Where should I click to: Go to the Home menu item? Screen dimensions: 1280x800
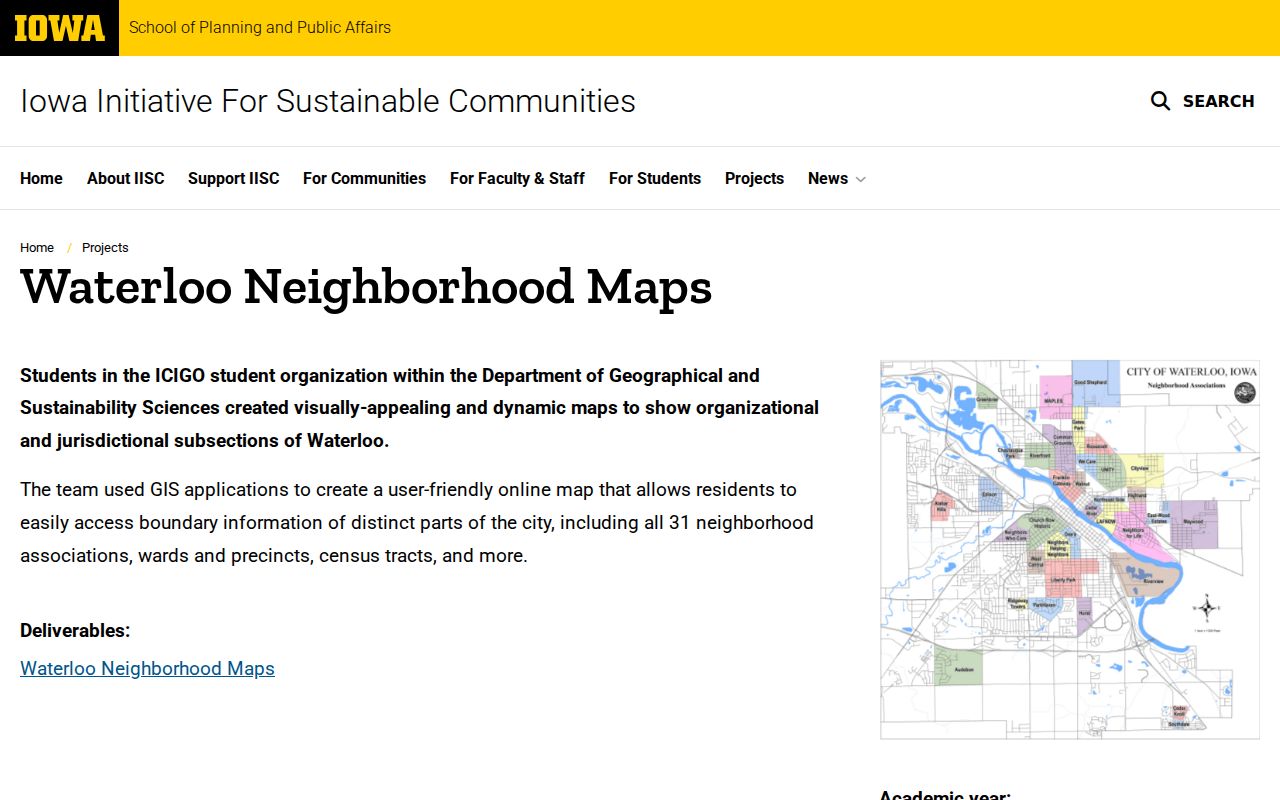tap(41, 178)
